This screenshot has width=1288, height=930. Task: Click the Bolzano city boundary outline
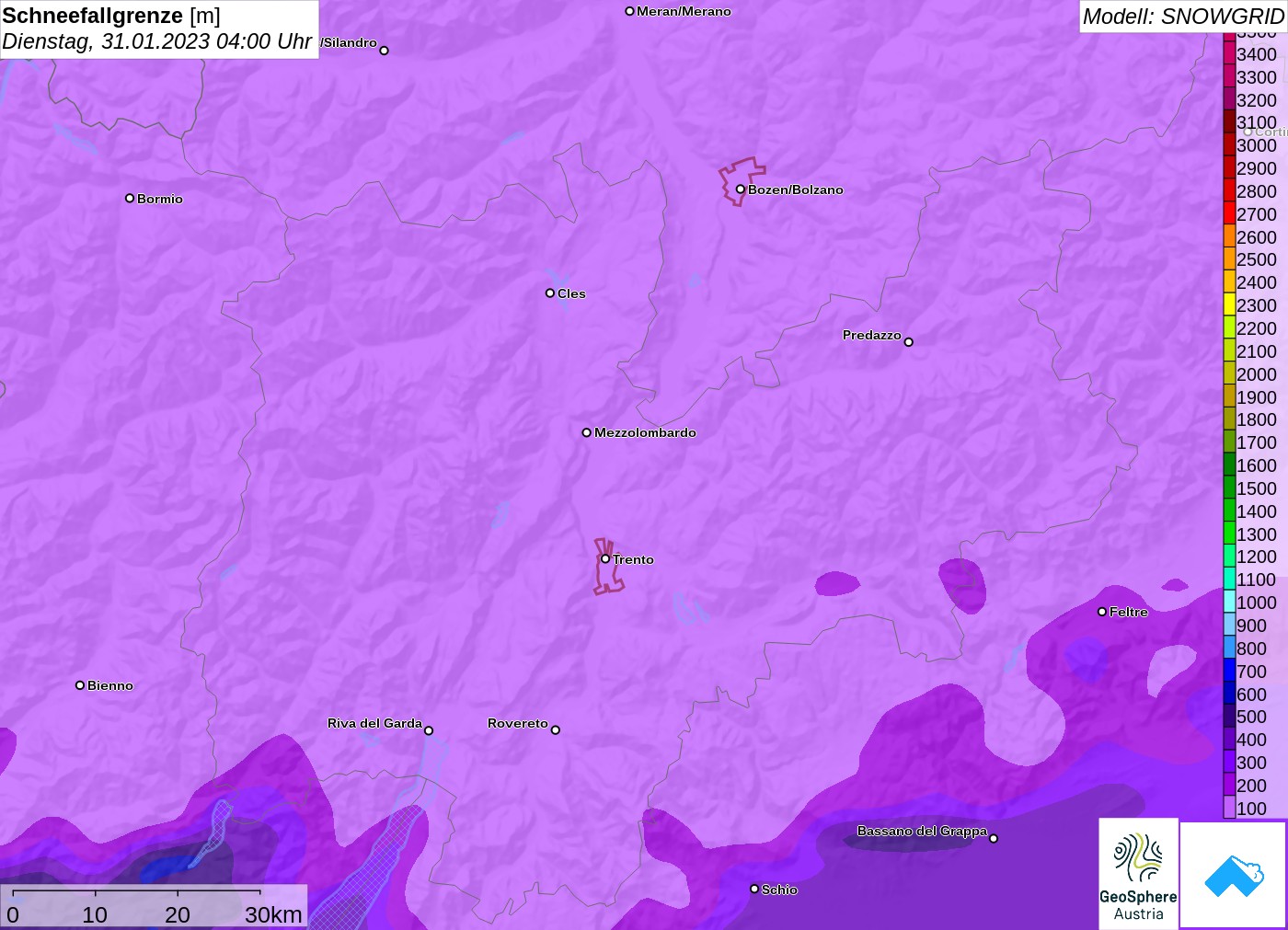[742, 181]
